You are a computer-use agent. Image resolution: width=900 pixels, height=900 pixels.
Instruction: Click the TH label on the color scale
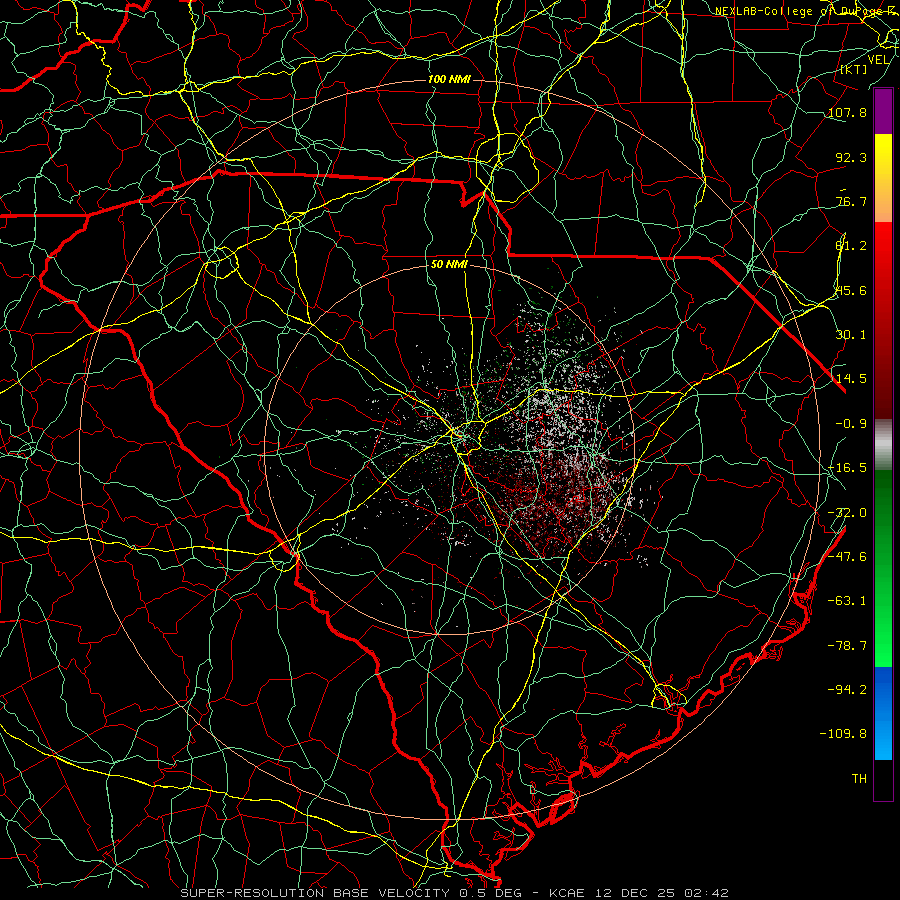coord(859,778)
